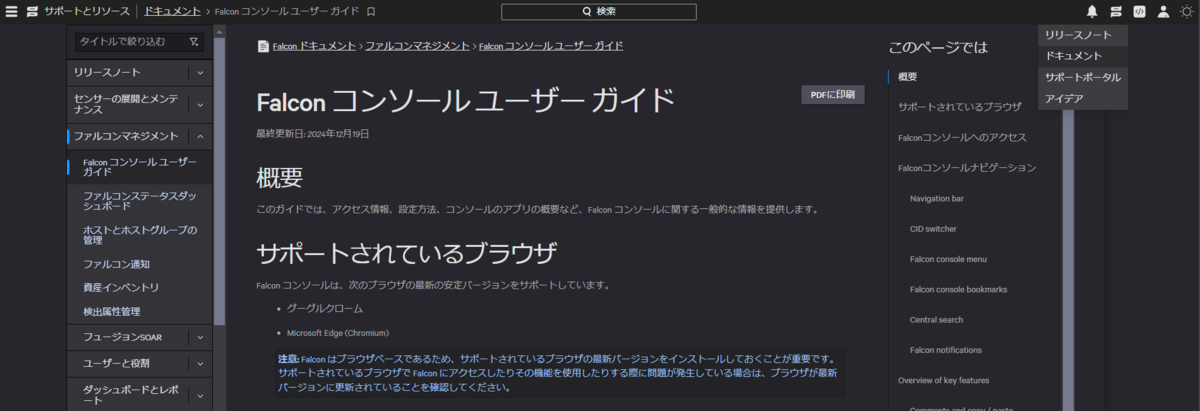Jump to Falconコンソールへのアクセス in page contents

click(x=962, y=137)
